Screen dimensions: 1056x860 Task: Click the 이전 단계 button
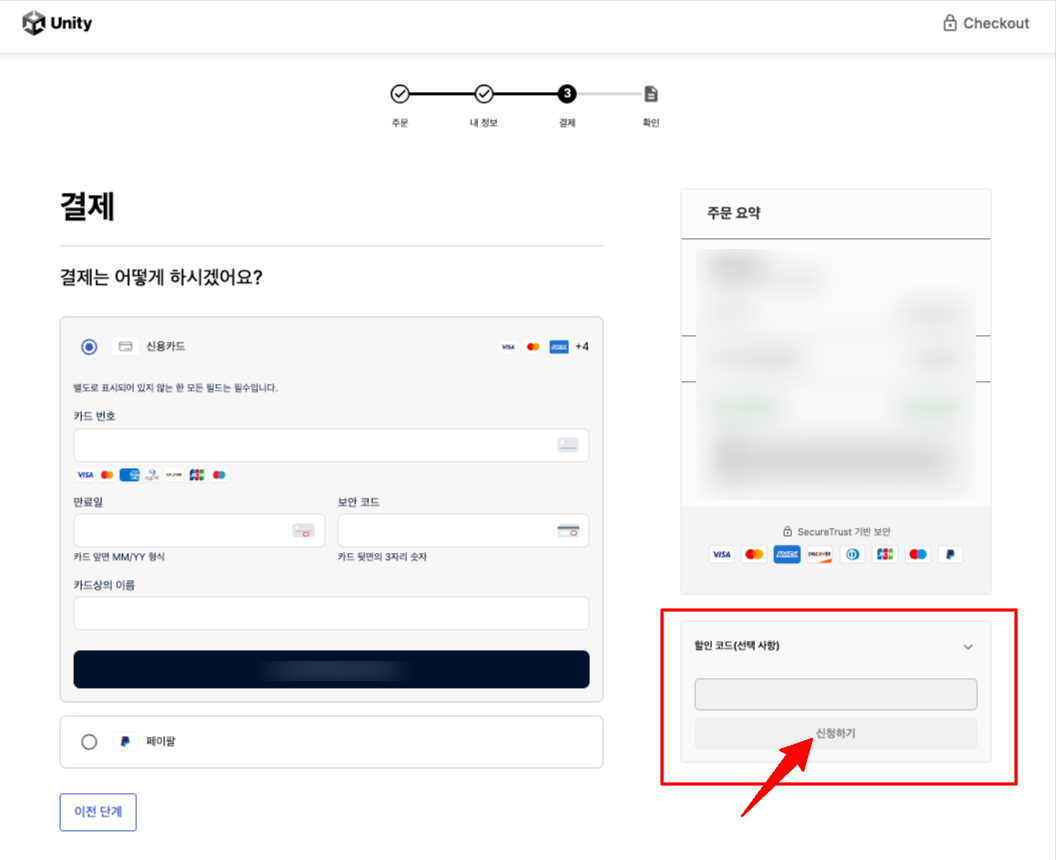(98, 812)
